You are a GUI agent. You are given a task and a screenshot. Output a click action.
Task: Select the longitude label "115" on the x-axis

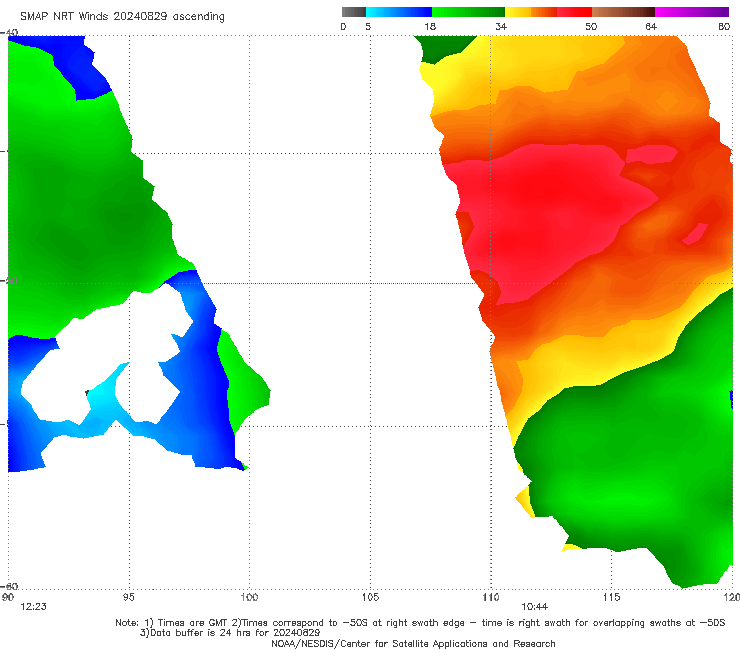(x=612, y=597)
